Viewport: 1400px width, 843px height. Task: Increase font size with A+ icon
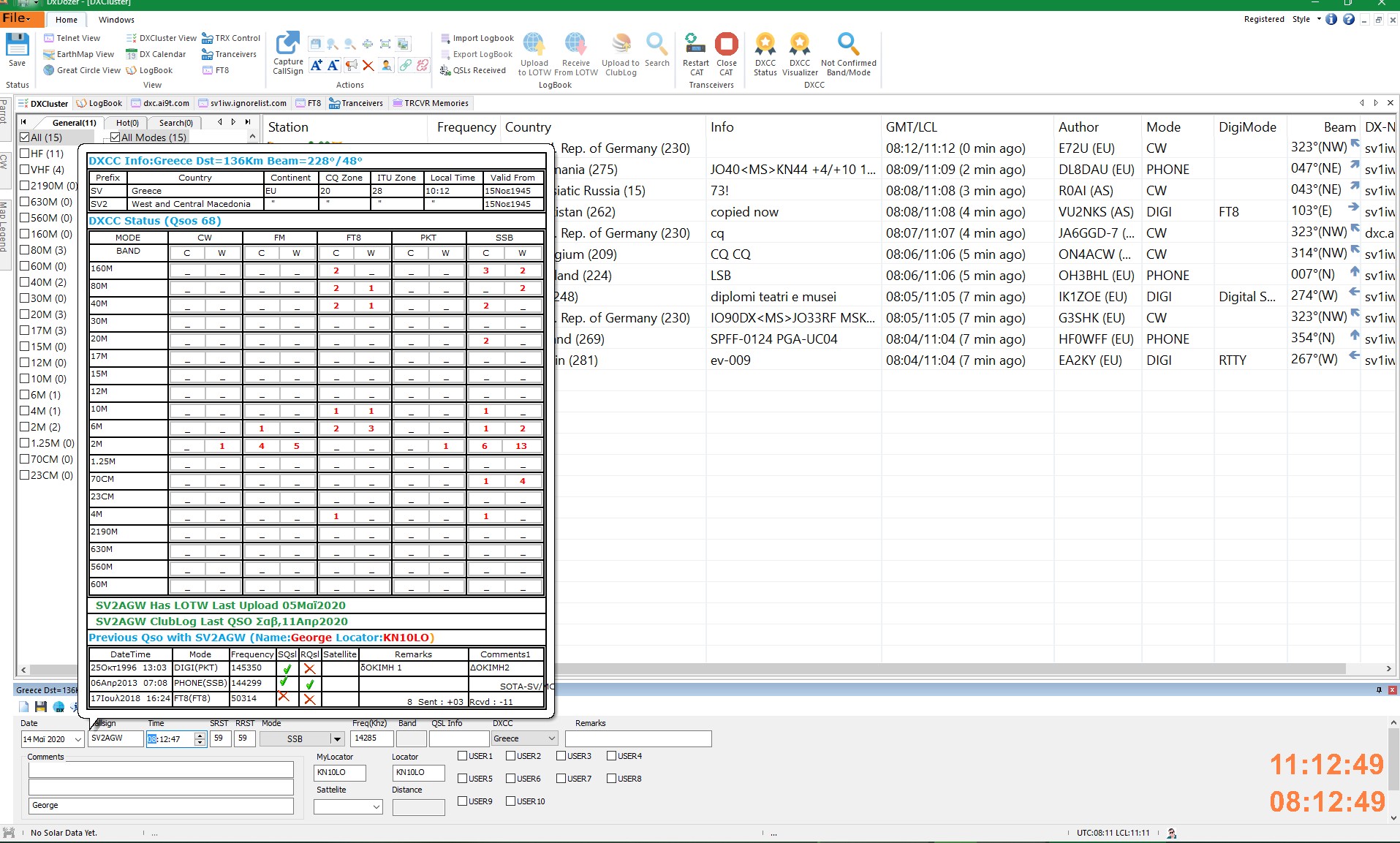316,65
